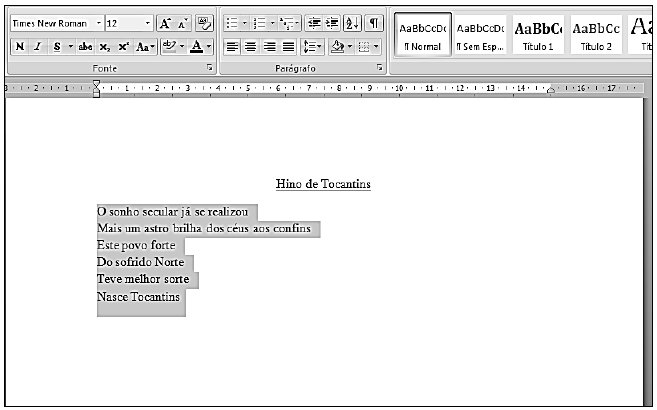Expand the line spacing dropdown
Image resolution: width=657 pixels, height=410 pixels.
[320, 47]
